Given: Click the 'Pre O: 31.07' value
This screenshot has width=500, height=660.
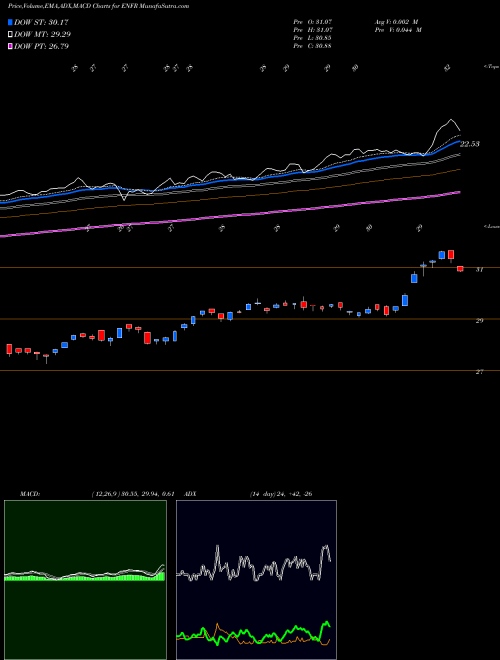Looking at the screenshot, I should point(313,21).
